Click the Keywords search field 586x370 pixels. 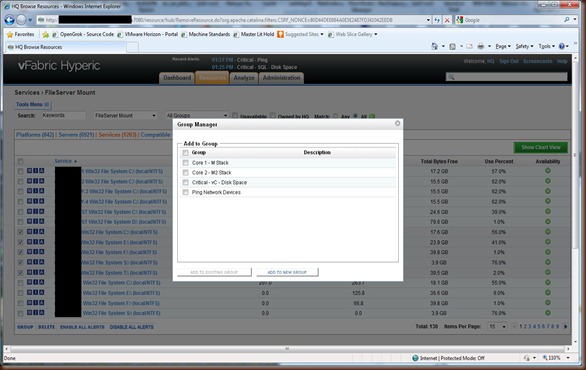64,115
